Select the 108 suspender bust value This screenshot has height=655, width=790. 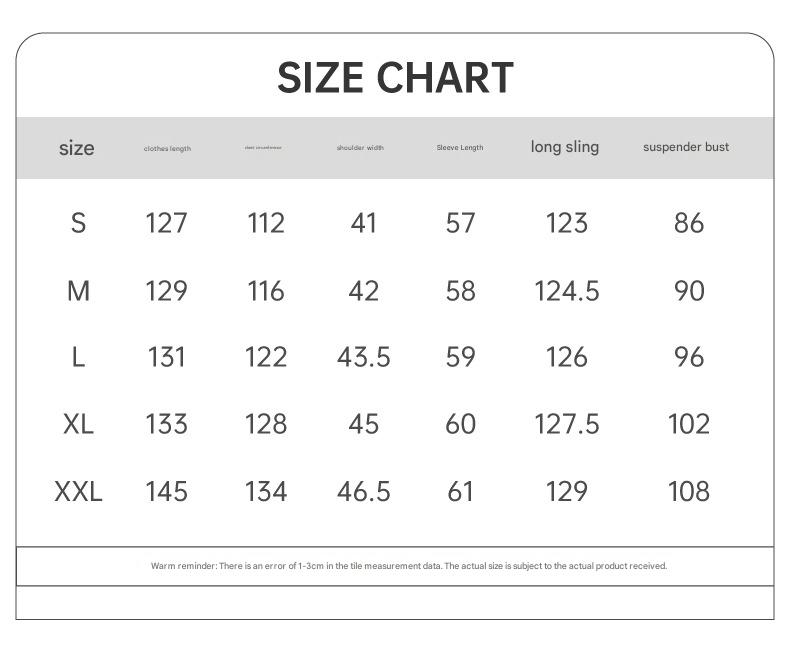pyautogui.click(x=688, y=491)
